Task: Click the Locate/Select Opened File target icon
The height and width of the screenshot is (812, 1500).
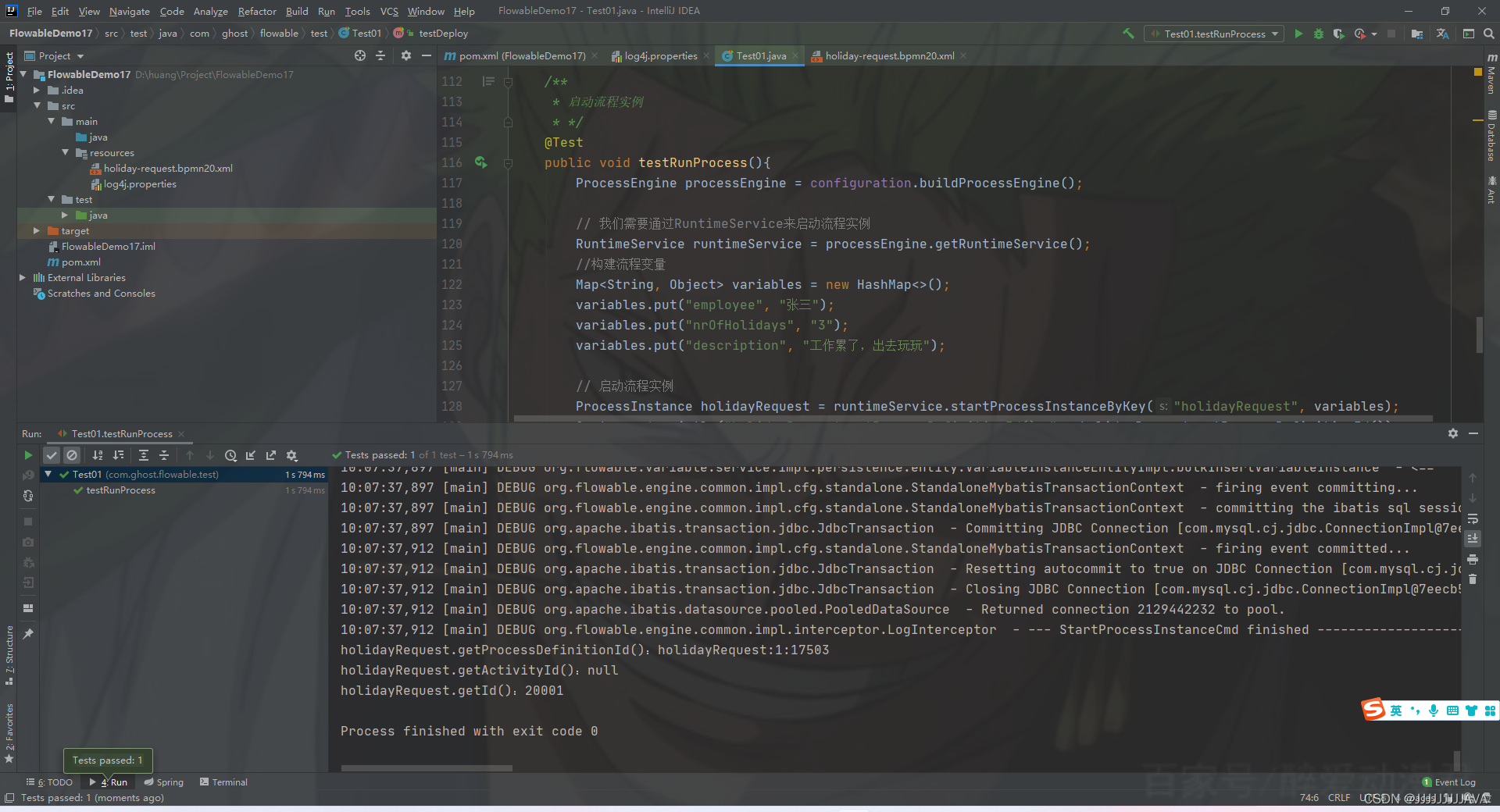Action: point(359,55)
